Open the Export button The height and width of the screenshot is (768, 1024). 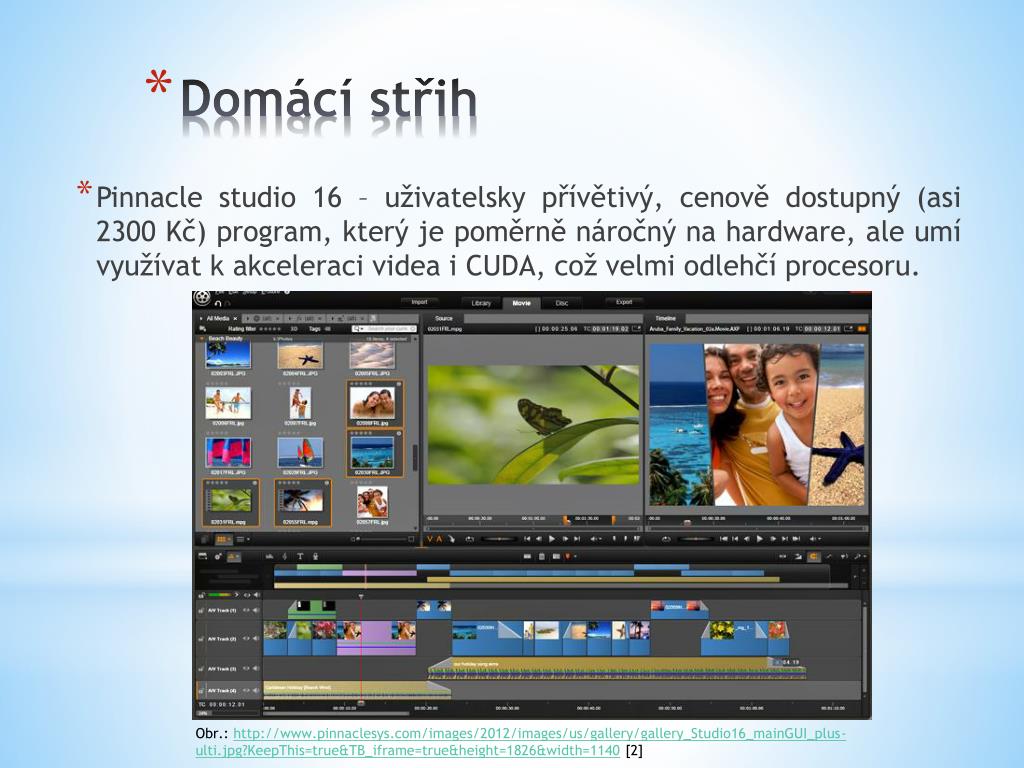(624, 302)
